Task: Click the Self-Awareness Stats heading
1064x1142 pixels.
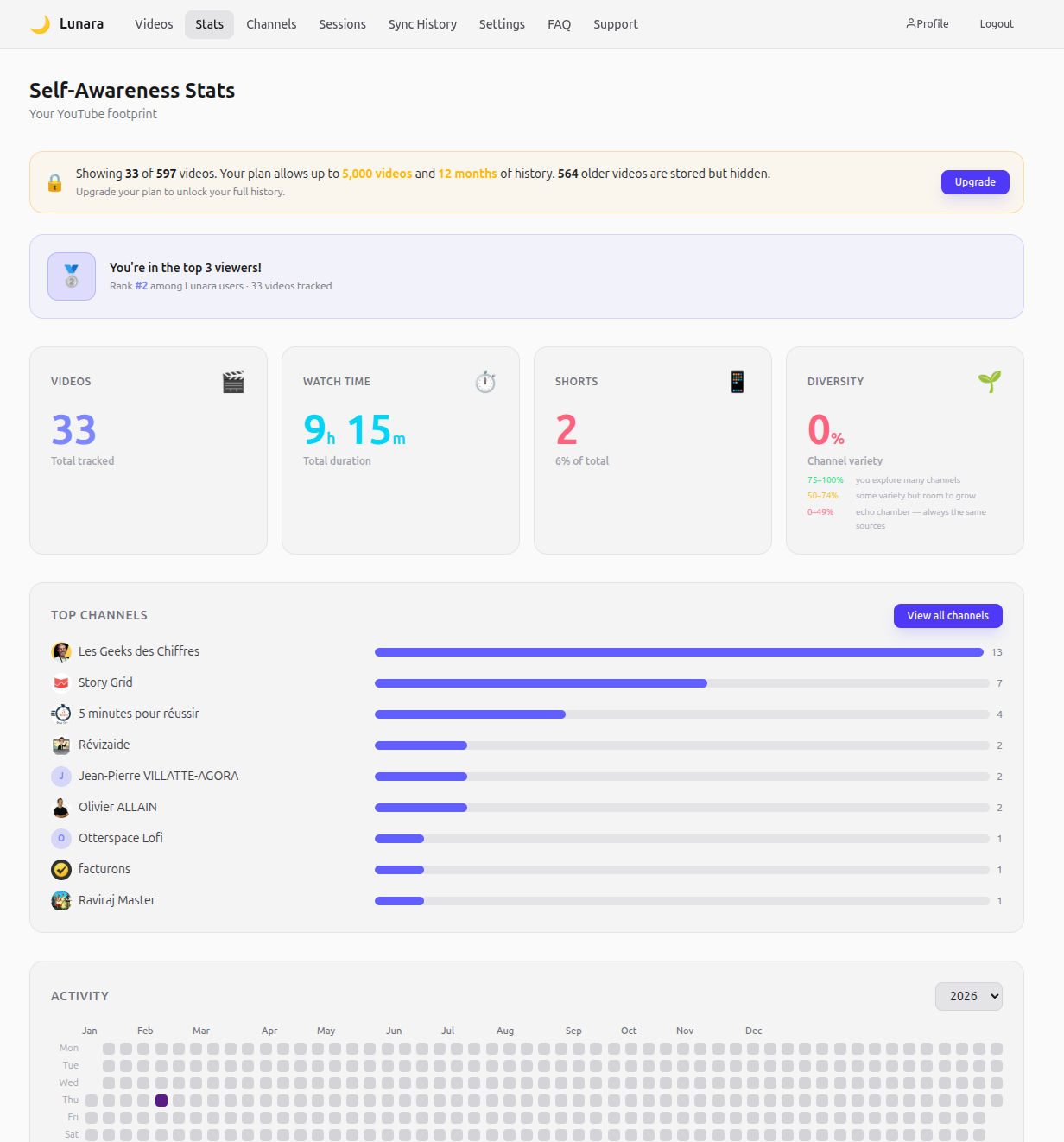Action: click(132, 91)
